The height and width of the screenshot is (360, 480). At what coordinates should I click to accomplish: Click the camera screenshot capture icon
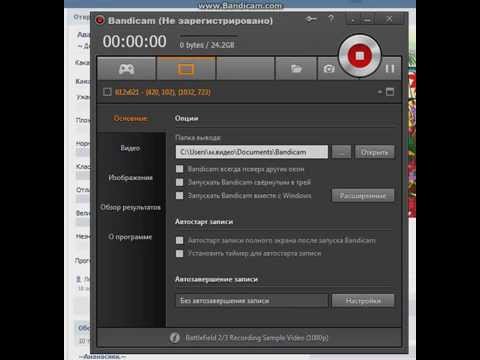point(329,69)
